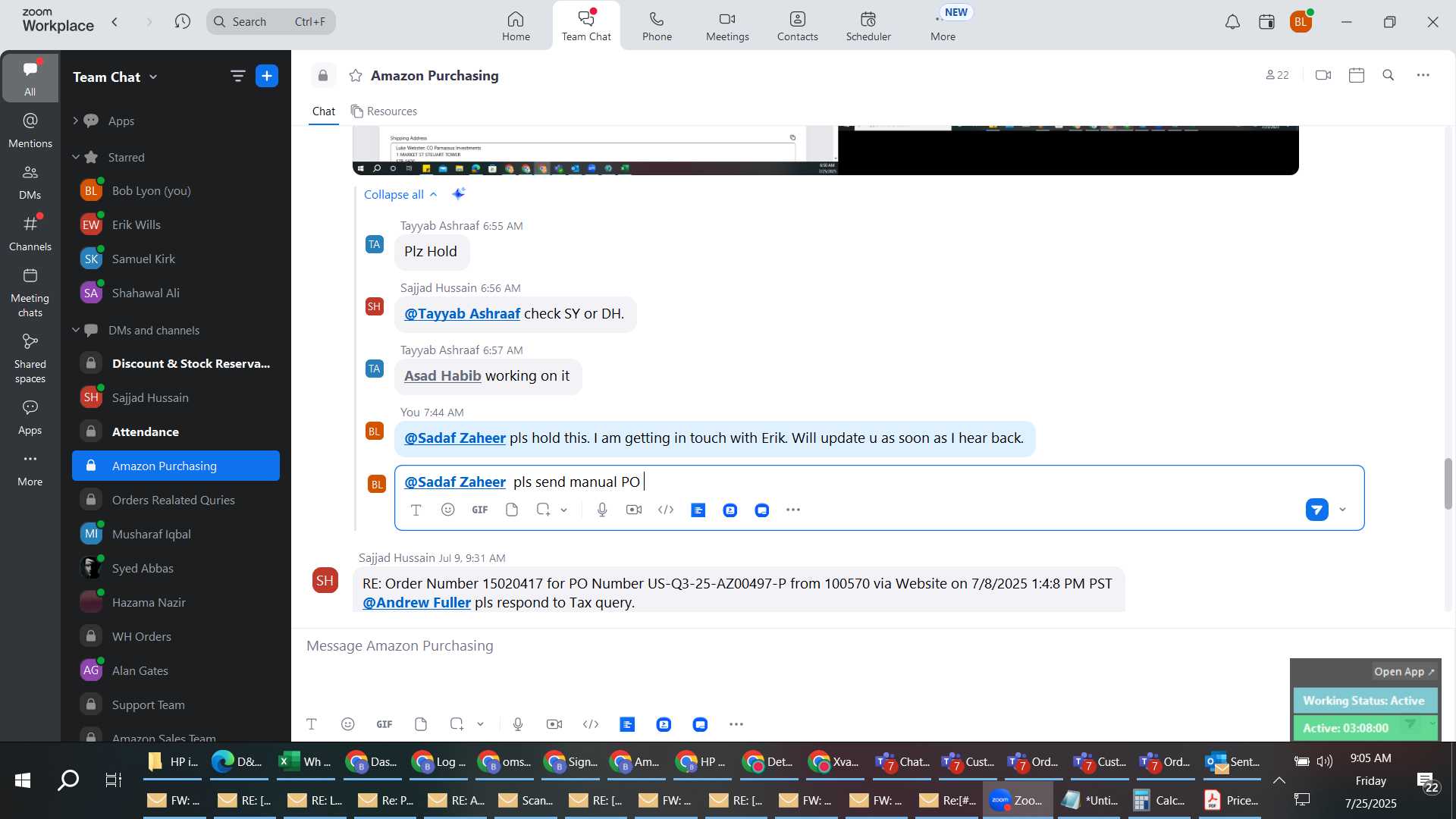This screenshot has height=819, width=1456.
Task: Record audio in the main message composer
Action: 518,724
